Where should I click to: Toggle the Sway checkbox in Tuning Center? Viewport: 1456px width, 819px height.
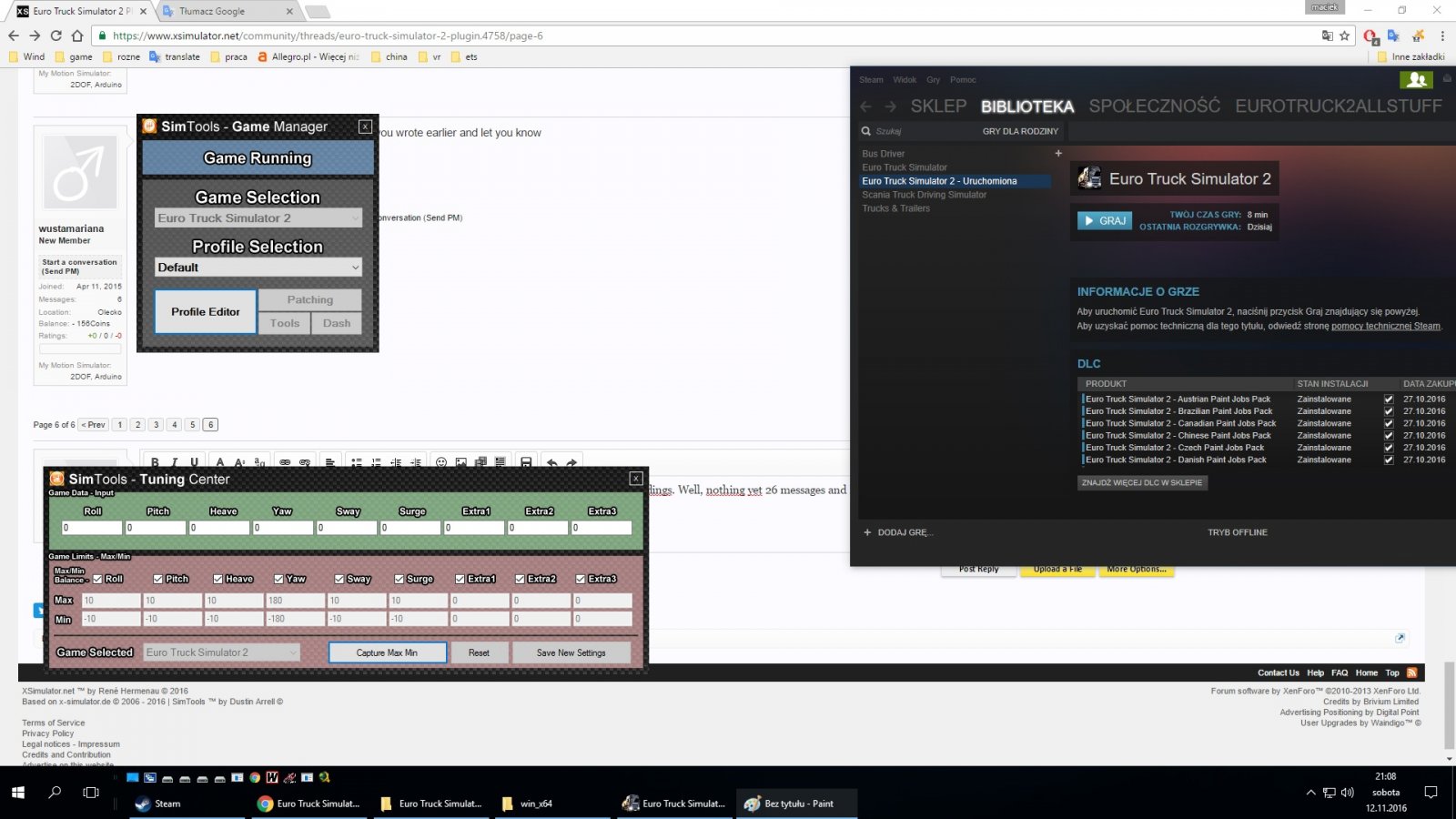coord(339,579)
